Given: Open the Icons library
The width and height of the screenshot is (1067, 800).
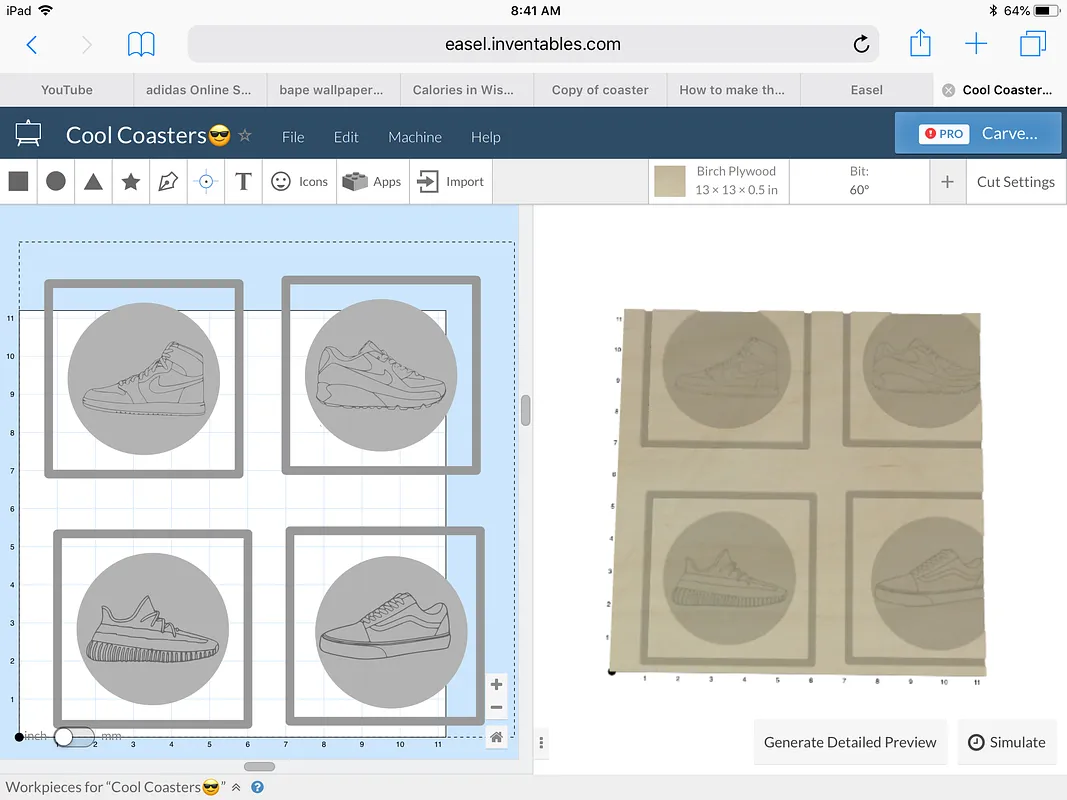Looking at the screenshot, I should coord(300,181).
